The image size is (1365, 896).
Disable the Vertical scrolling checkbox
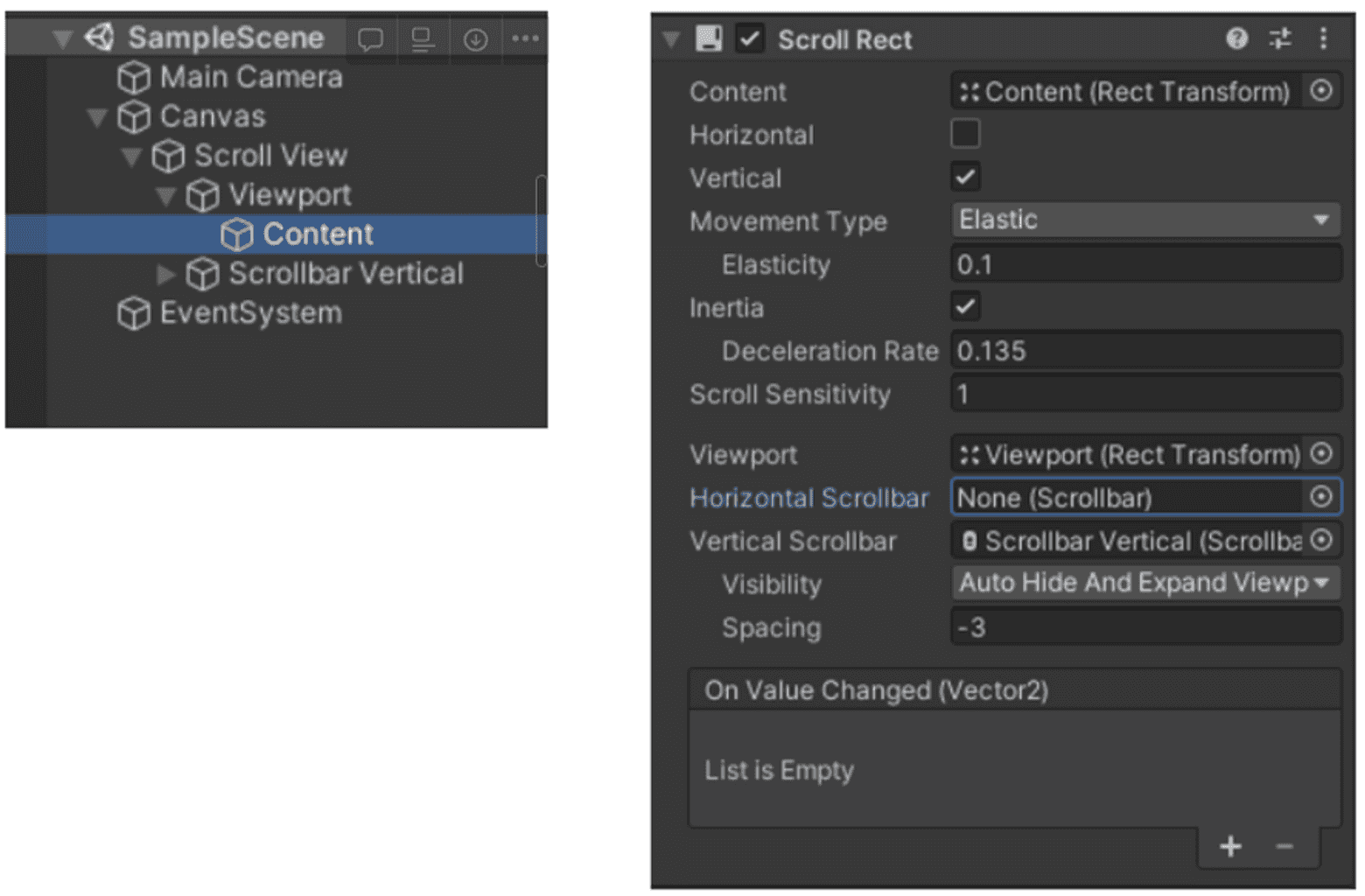click(965, 178)
